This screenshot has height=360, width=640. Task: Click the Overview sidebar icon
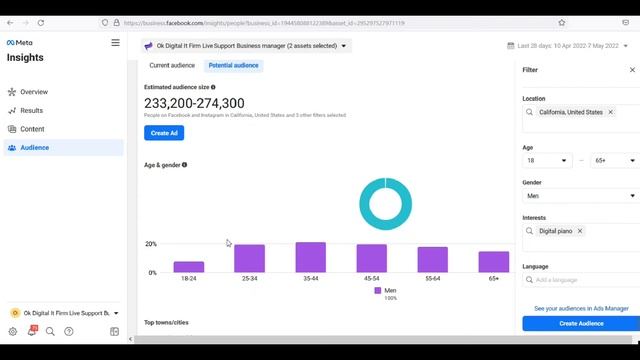(12, 92)
